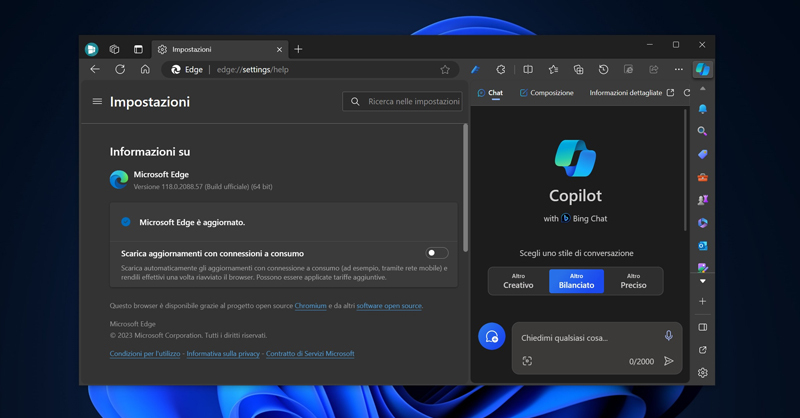Viewport: 800px width, 418px height.
Task: Add page to favorites star icon
Action: (445, 70)
